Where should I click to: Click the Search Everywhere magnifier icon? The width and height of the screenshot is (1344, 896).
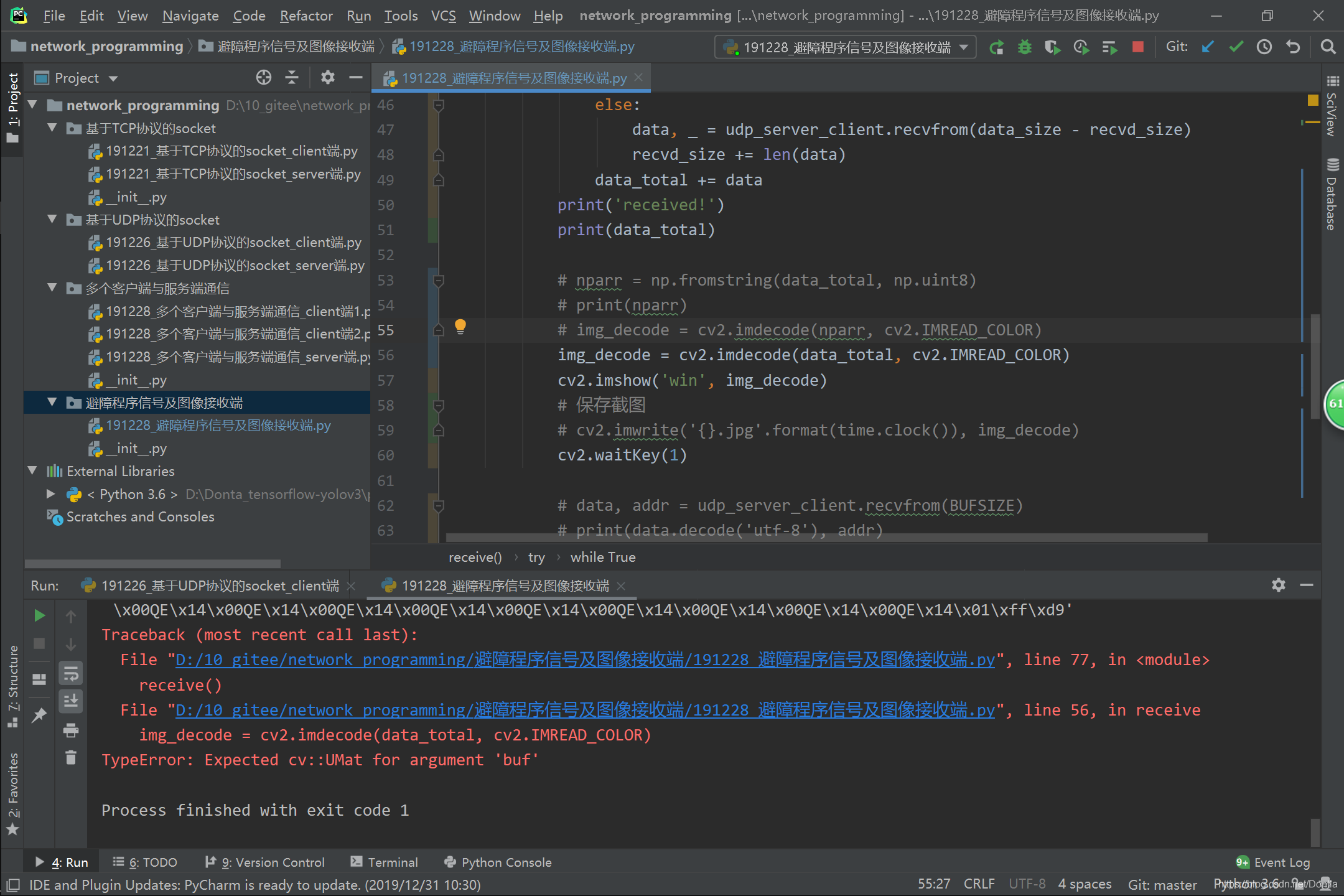1328,47
